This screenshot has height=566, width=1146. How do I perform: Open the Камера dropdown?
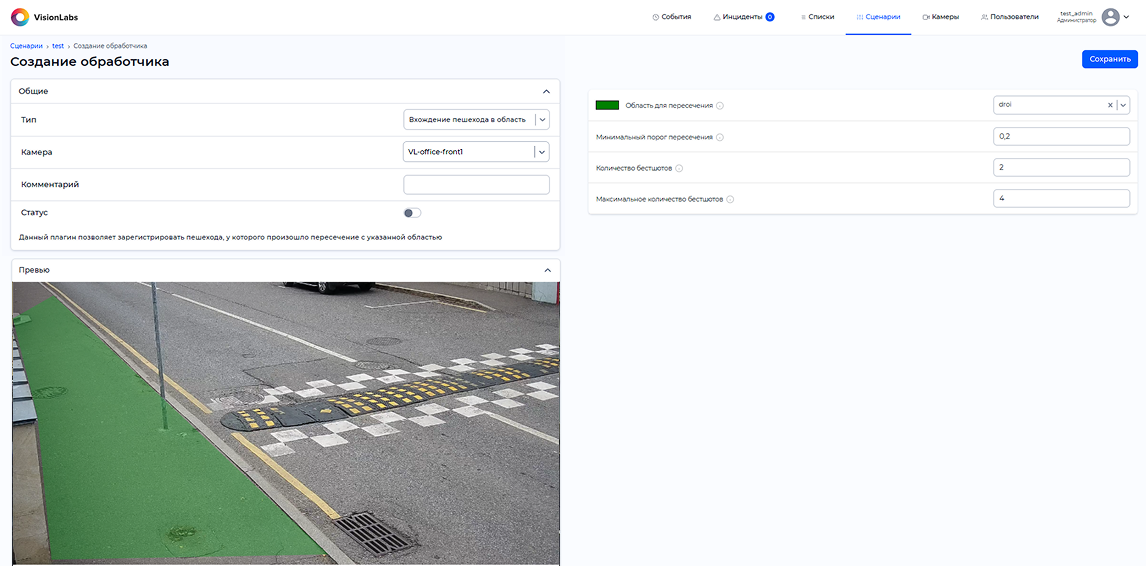[x=477, y=151]
